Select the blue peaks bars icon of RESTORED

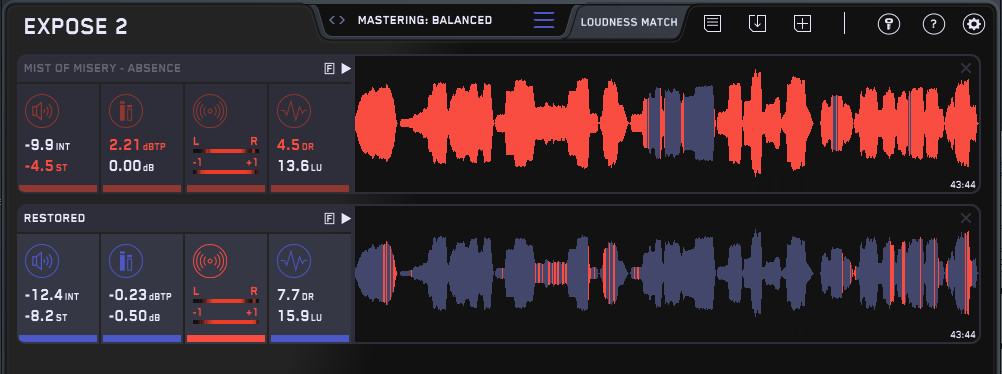click(x=126, y=261)
